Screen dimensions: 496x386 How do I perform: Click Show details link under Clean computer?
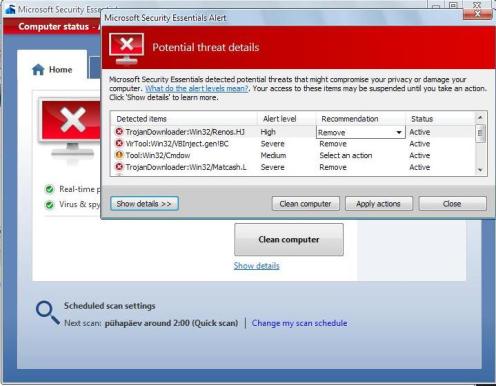(x=257, y=266)
